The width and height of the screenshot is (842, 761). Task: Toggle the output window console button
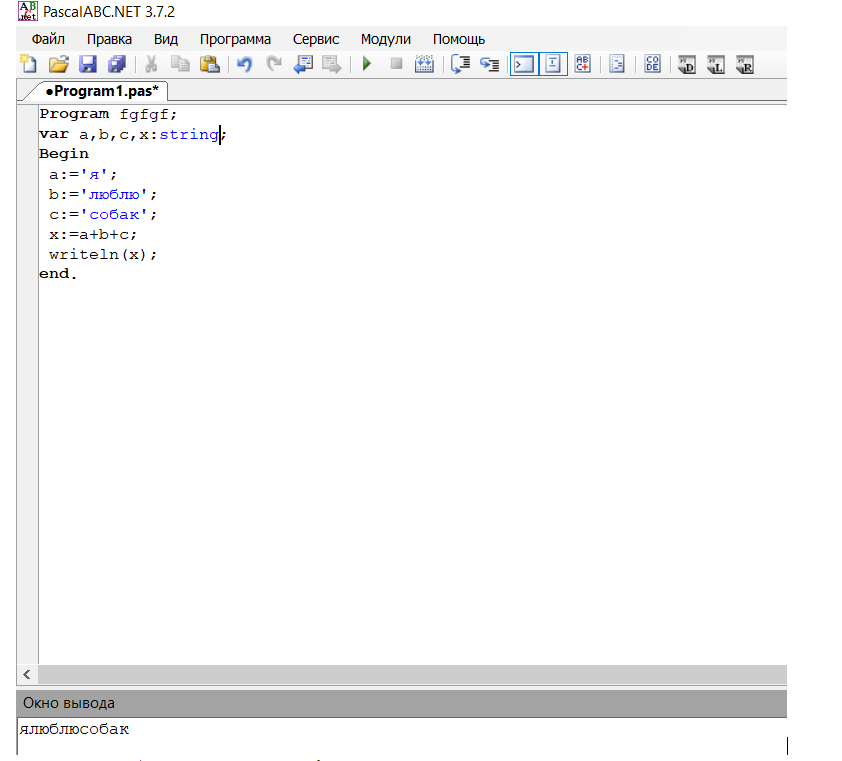pos(524,64)
